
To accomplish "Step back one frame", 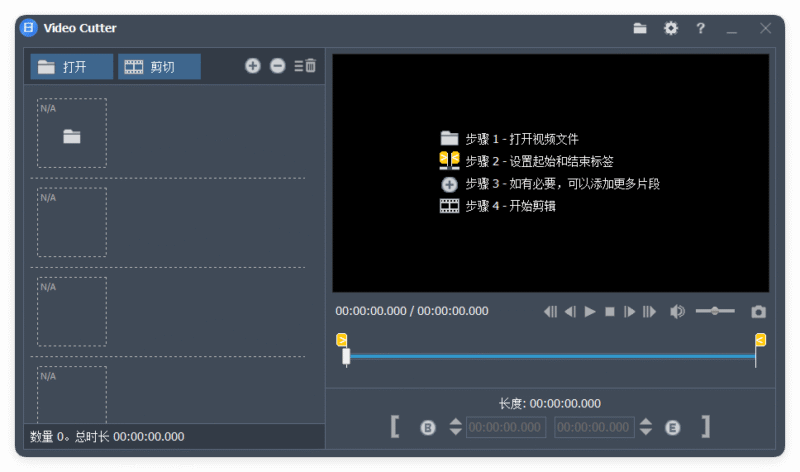I will [x=570, y=312].
